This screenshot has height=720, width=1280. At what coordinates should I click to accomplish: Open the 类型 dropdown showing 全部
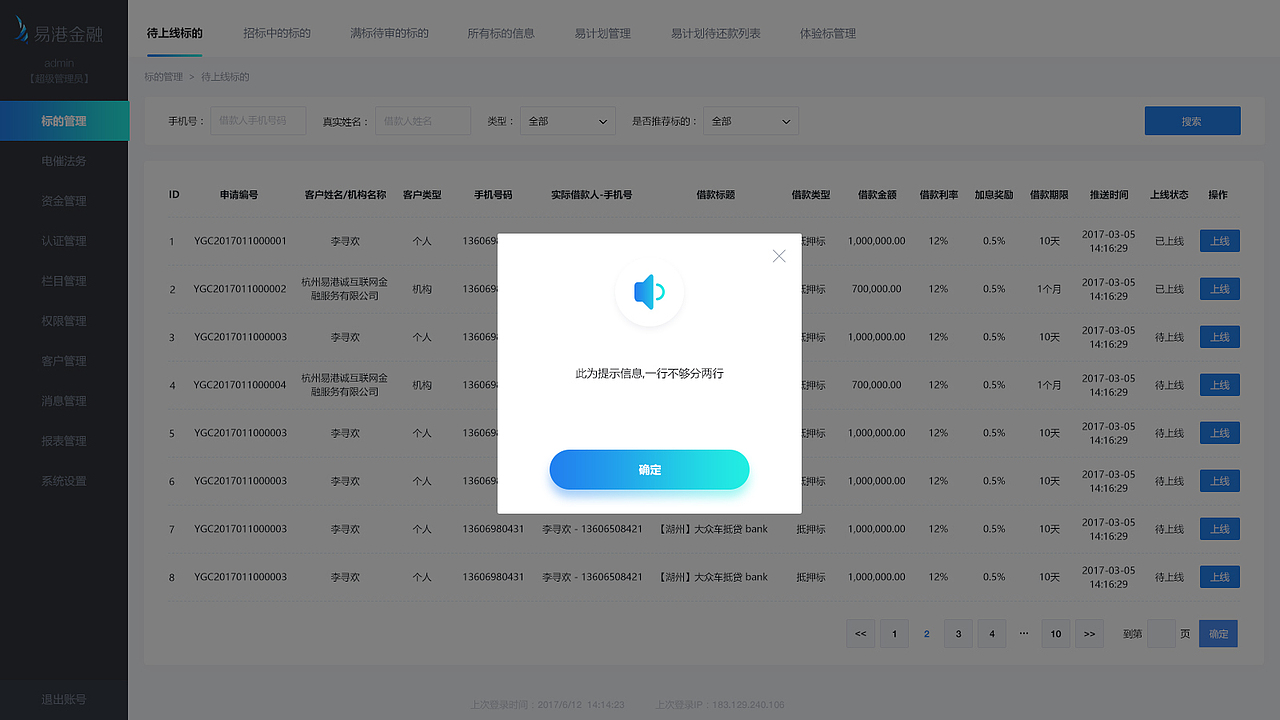(567, 120)
